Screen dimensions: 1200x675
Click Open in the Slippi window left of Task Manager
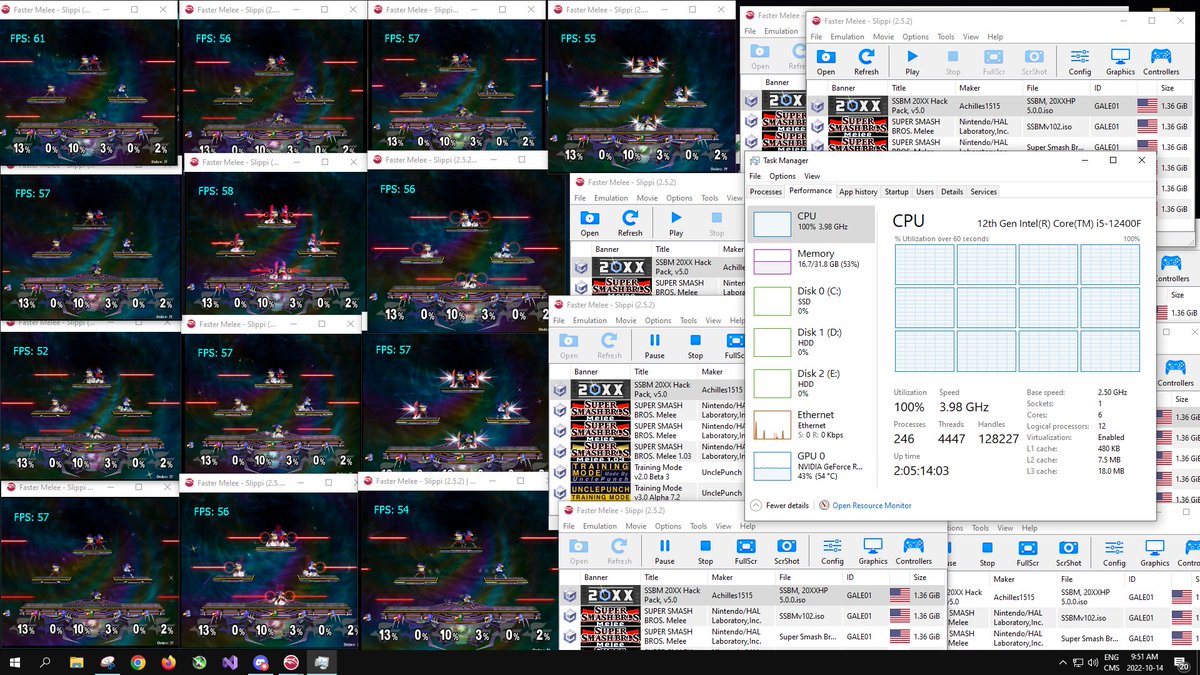pyautogui.click(x=590, y=223)
